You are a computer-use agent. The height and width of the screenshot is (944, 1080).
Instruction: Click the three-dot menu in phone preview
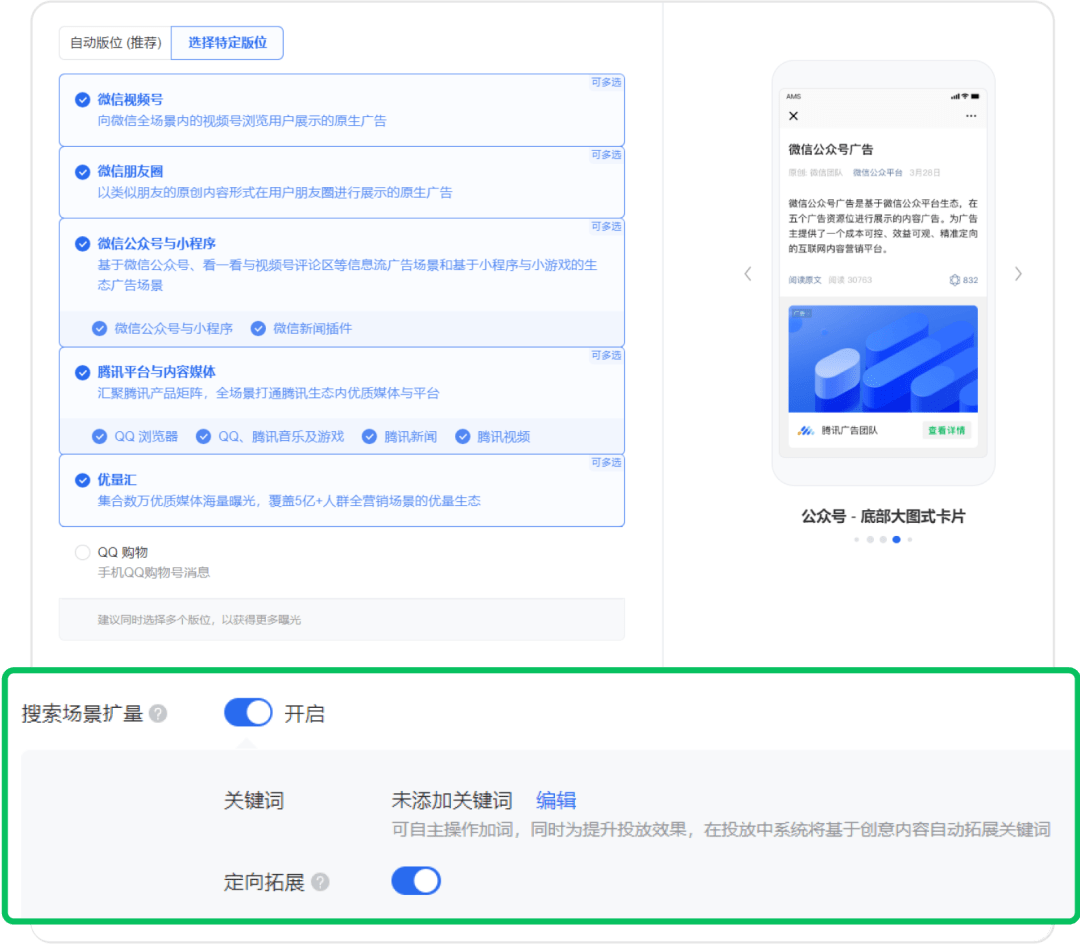click(x=970, y=116)
